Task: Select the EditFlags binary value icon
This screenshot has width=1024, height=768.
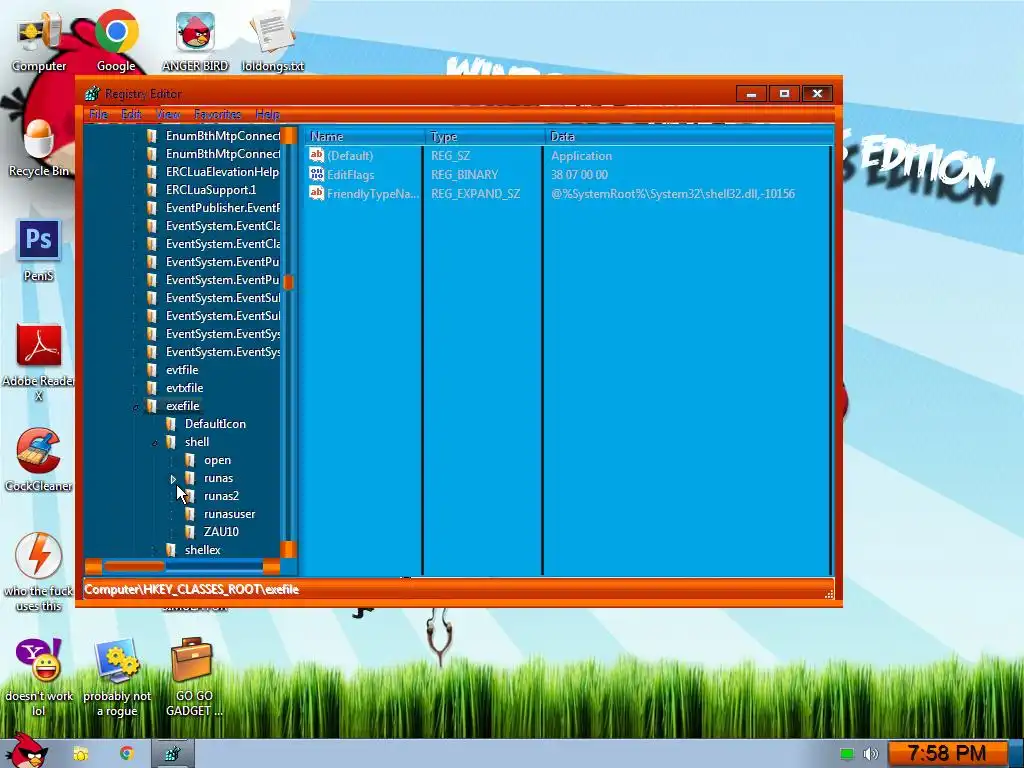Action: [x=316, y=174]
